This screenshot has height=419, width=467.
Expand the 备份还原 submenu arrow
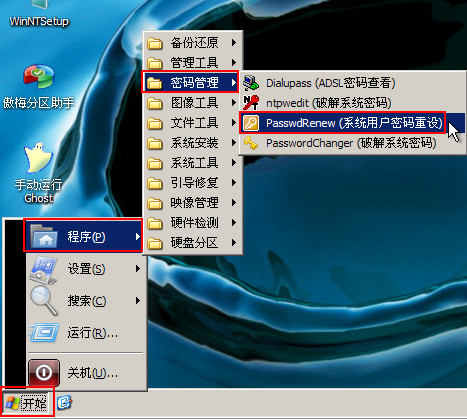pos(234,42)
